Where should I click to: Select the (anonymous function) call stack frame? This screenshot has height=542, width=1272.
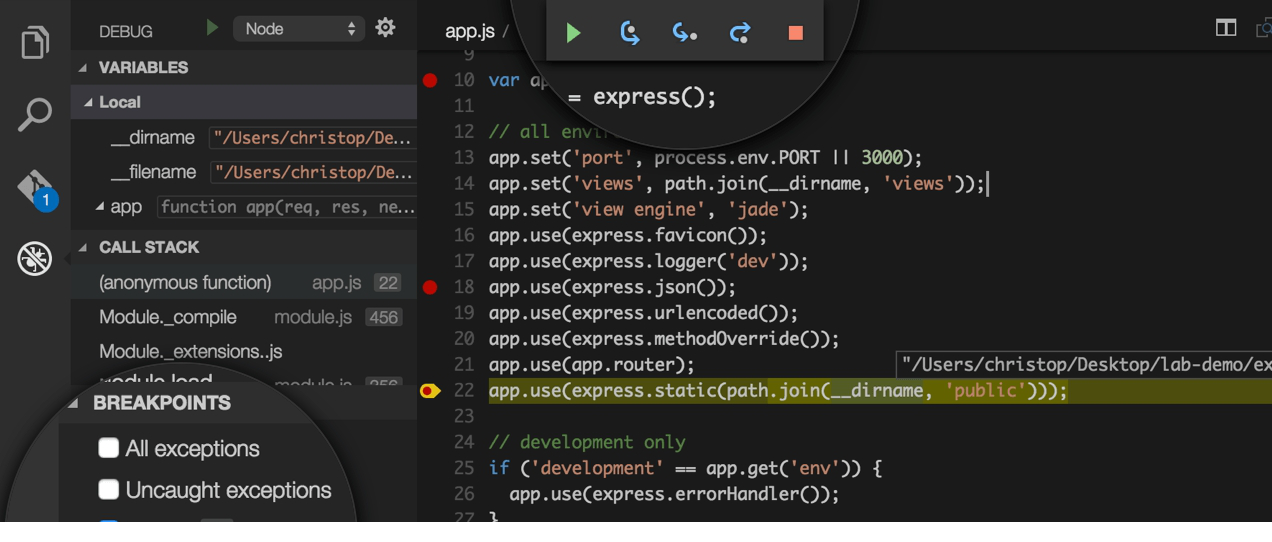pyautogui.click(x=244, y=283)
